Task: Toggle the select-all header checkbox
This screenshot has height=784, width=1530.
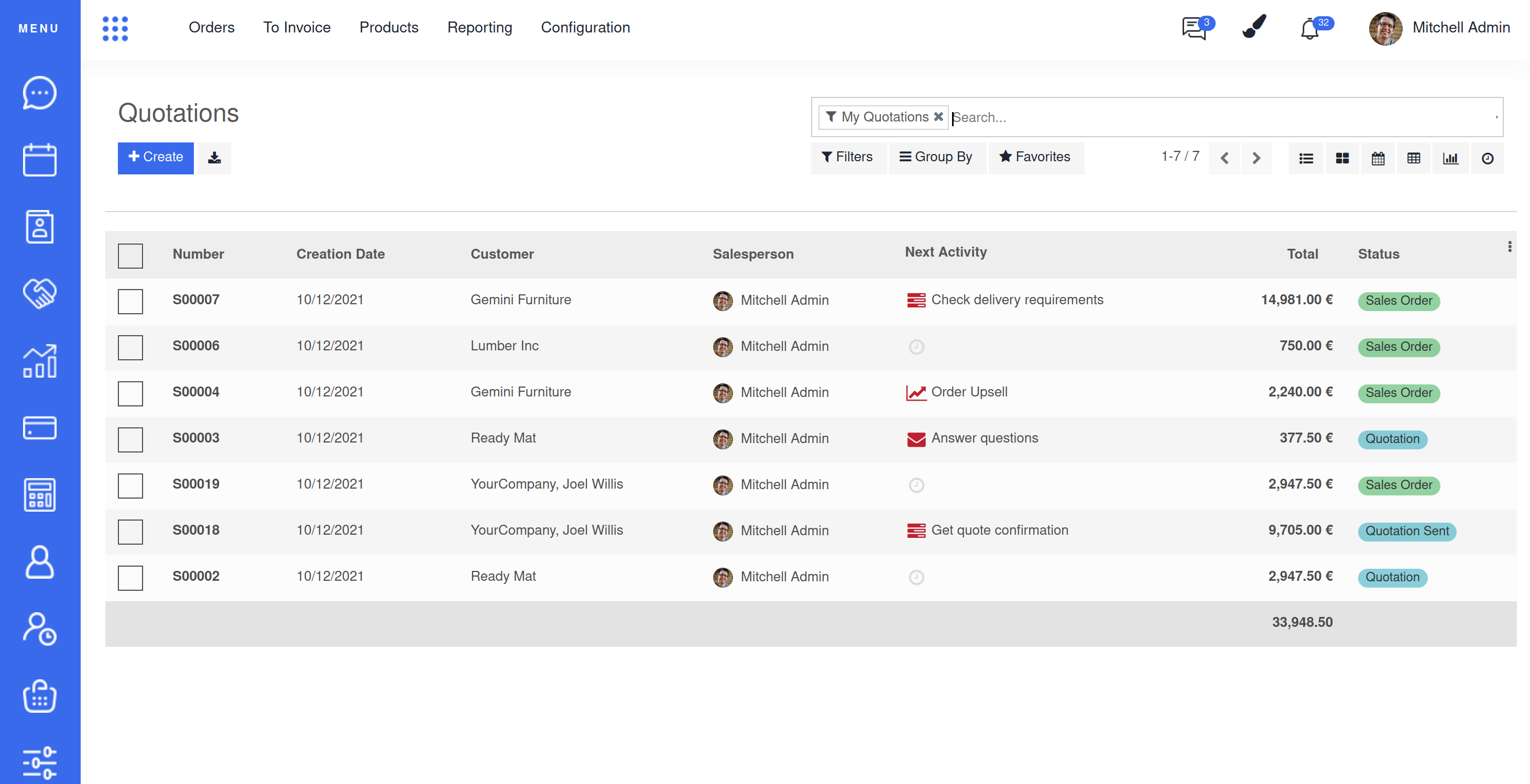Action: pos(130,256)
